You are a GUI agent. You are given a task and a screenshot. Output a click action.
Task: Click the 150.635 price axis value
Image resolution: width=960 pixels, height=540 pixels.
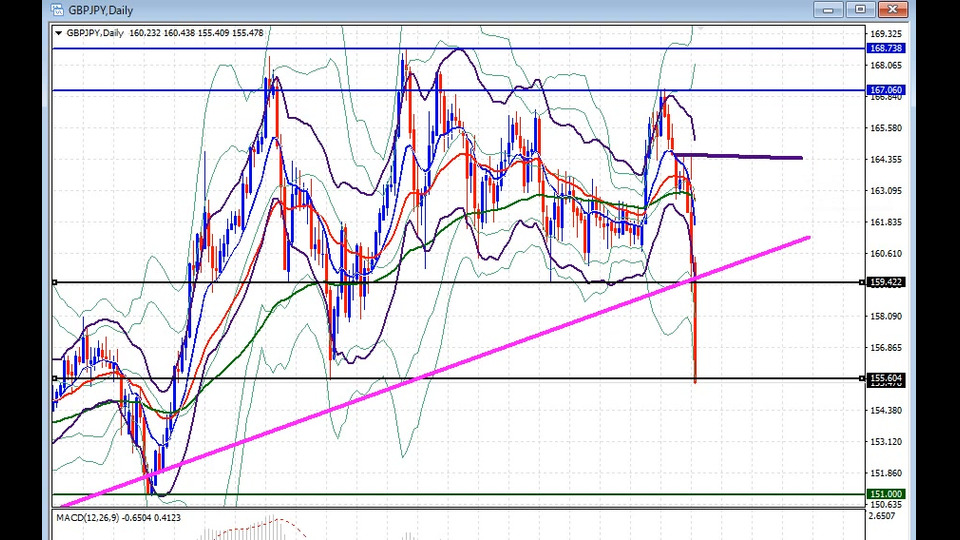886,505
